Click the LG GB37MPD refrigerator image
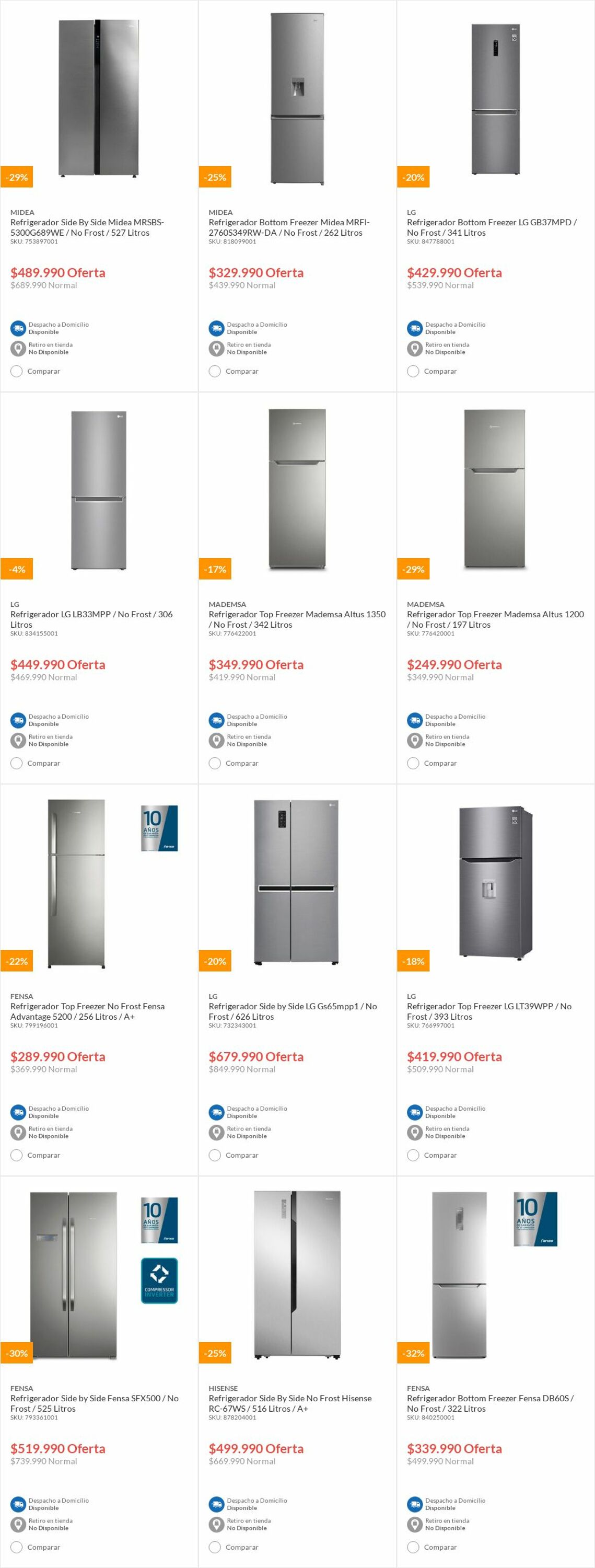This screenshot has width=595, height=1568. pos(496,99)
